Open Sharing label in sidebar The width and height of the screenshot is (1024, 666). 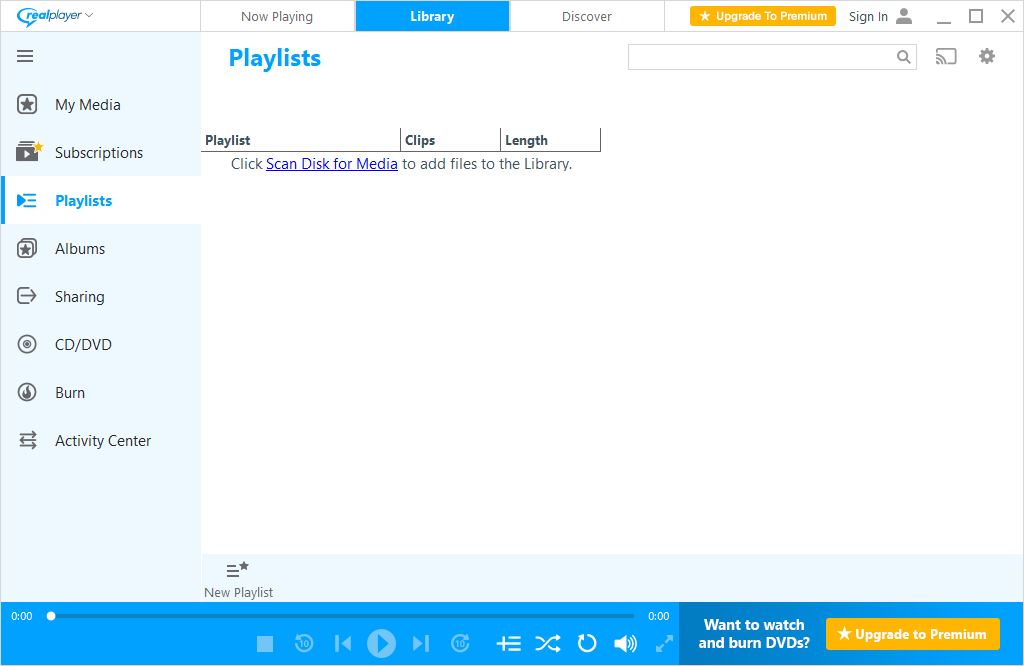(x=80, y=296)
